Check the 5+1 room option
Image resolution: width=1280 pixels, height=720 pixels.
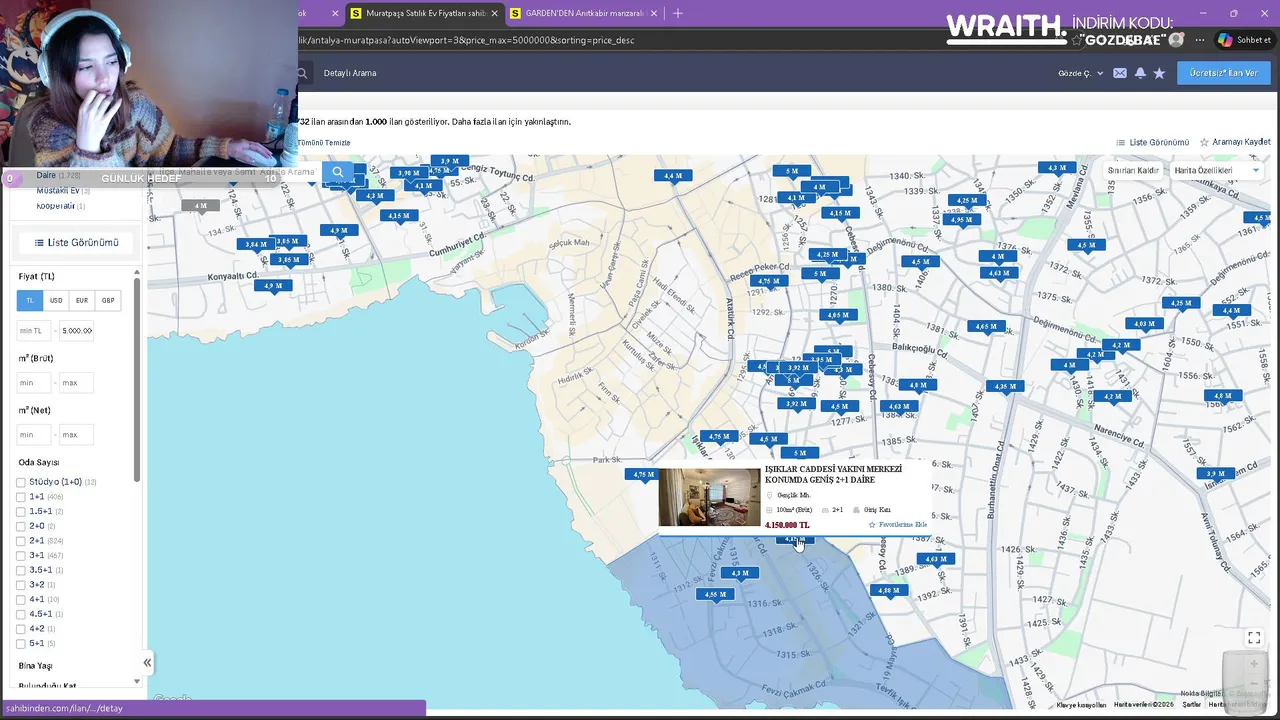[21, 643]
